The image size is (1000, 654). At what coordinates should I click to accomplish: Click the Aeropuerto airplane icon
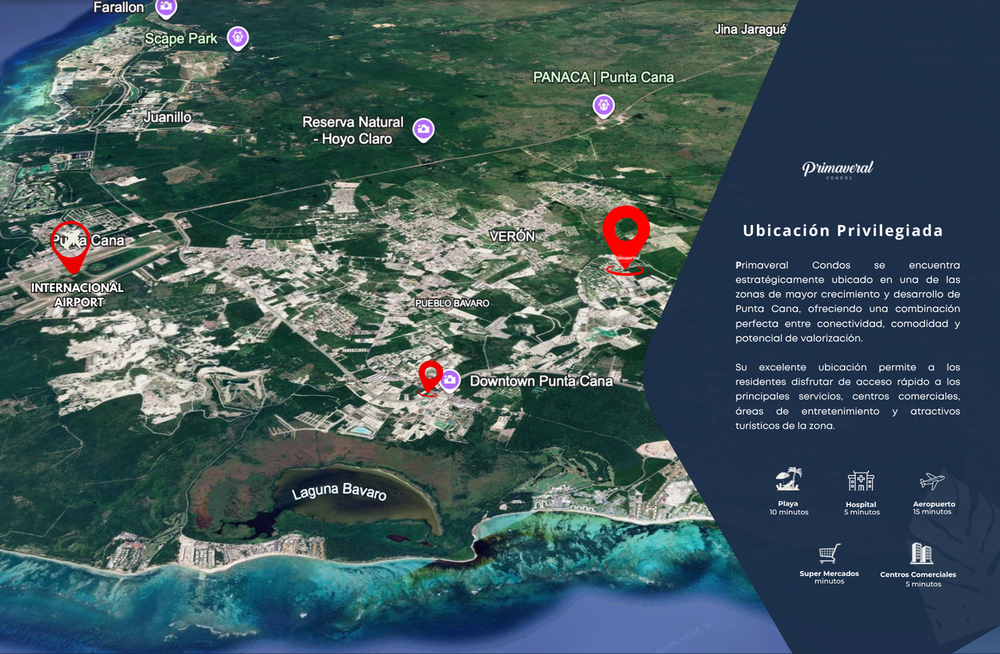click(x=932, y=480)
